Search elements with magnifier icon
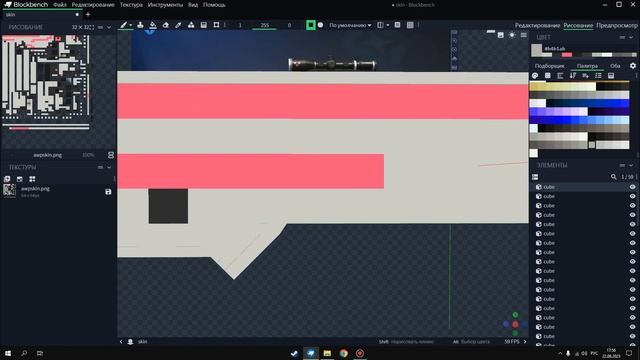 point(613,177)
